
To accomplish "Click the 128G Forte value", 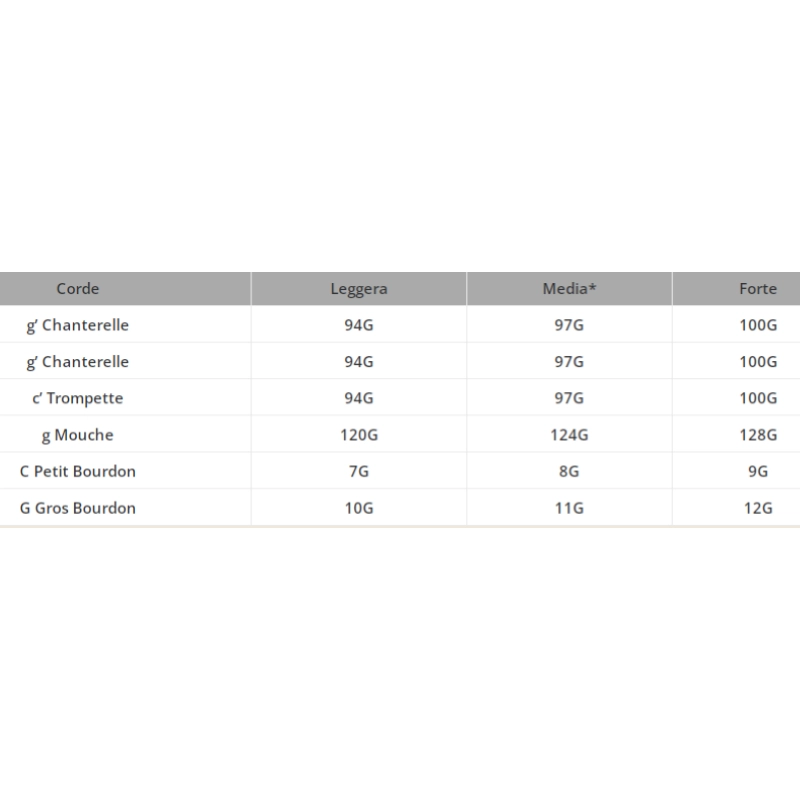I will coord(757,435).
